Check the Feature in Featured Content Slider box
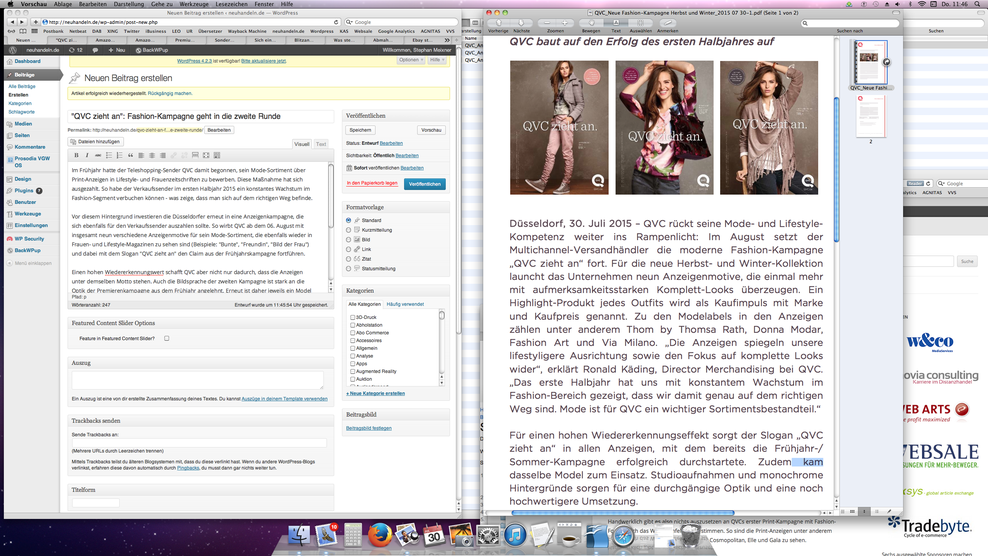This screenshot has width=988, height=556. point(166,339)
